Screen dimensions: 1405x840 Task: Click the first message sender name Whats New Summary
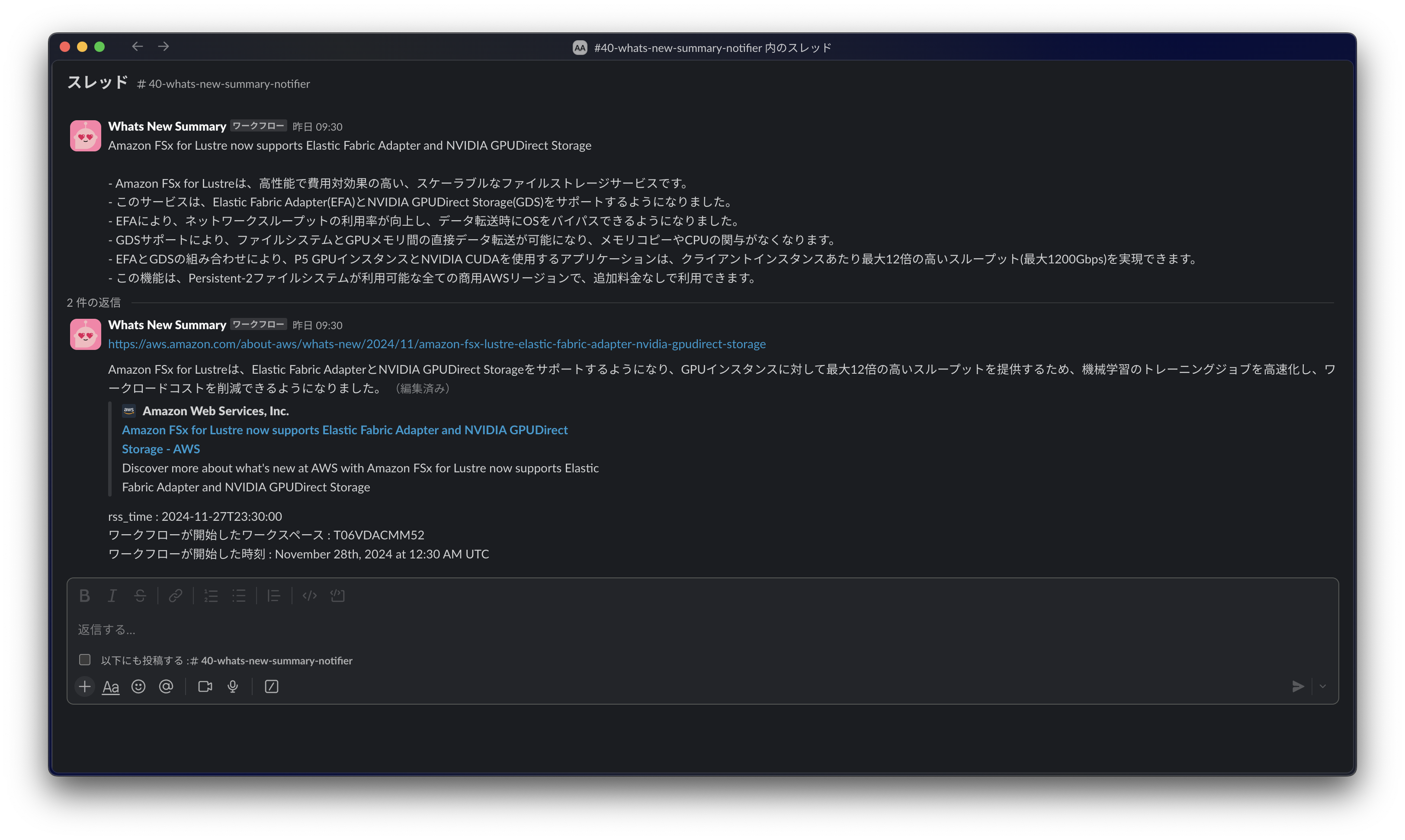[167, 126]
